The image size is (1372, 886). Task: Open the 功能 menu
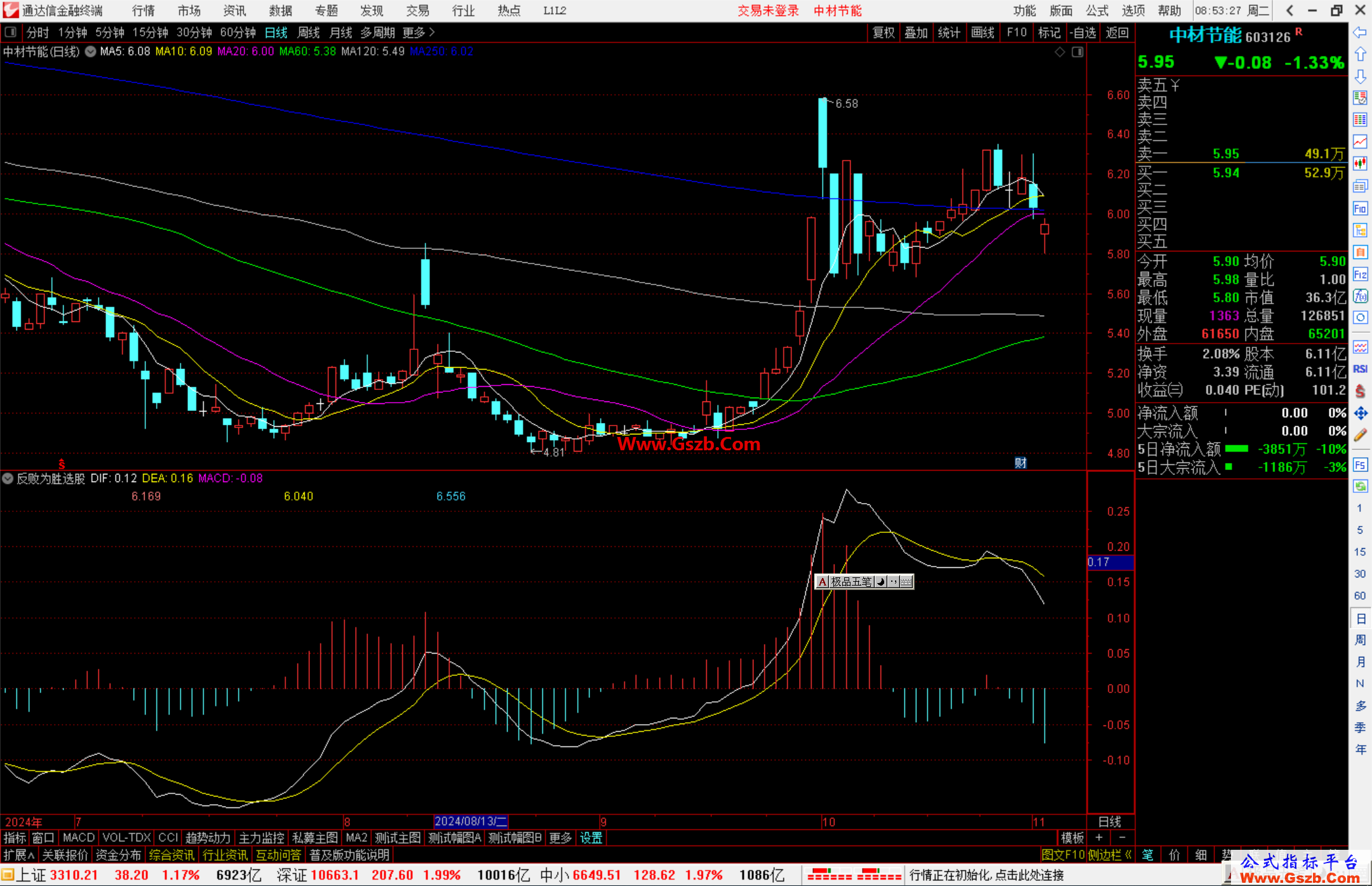click(x=1025, y=11)
